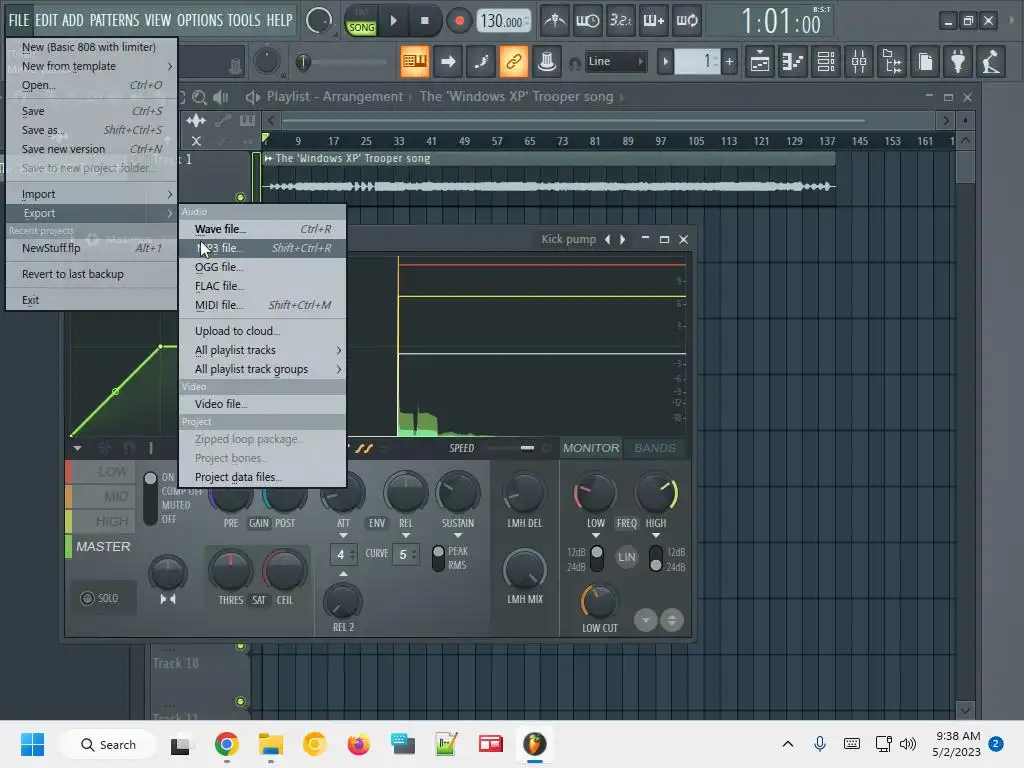Toggle Track 1 mute LED

240,197
